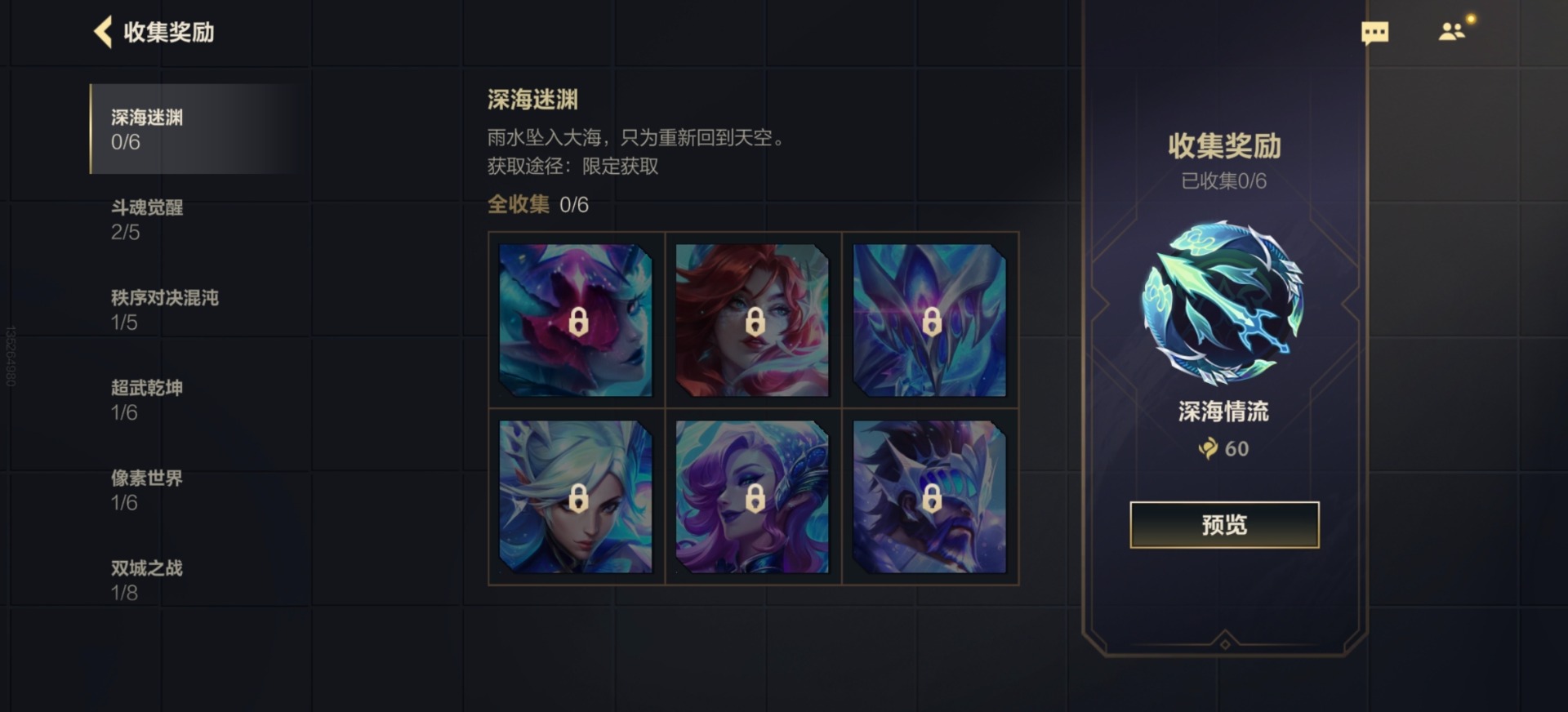
Task: Select the locked red-finned mermaid skin portrait
Action: 577,320
